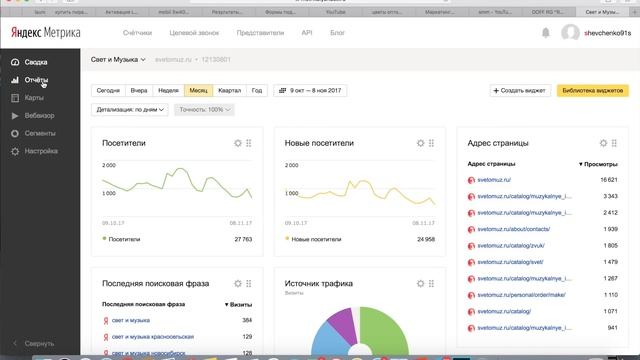Image resolution: width=640 pixels, height=360 pixels.
Task: Toggle Новые посетители legend series
Action: (x=313, y=239)
